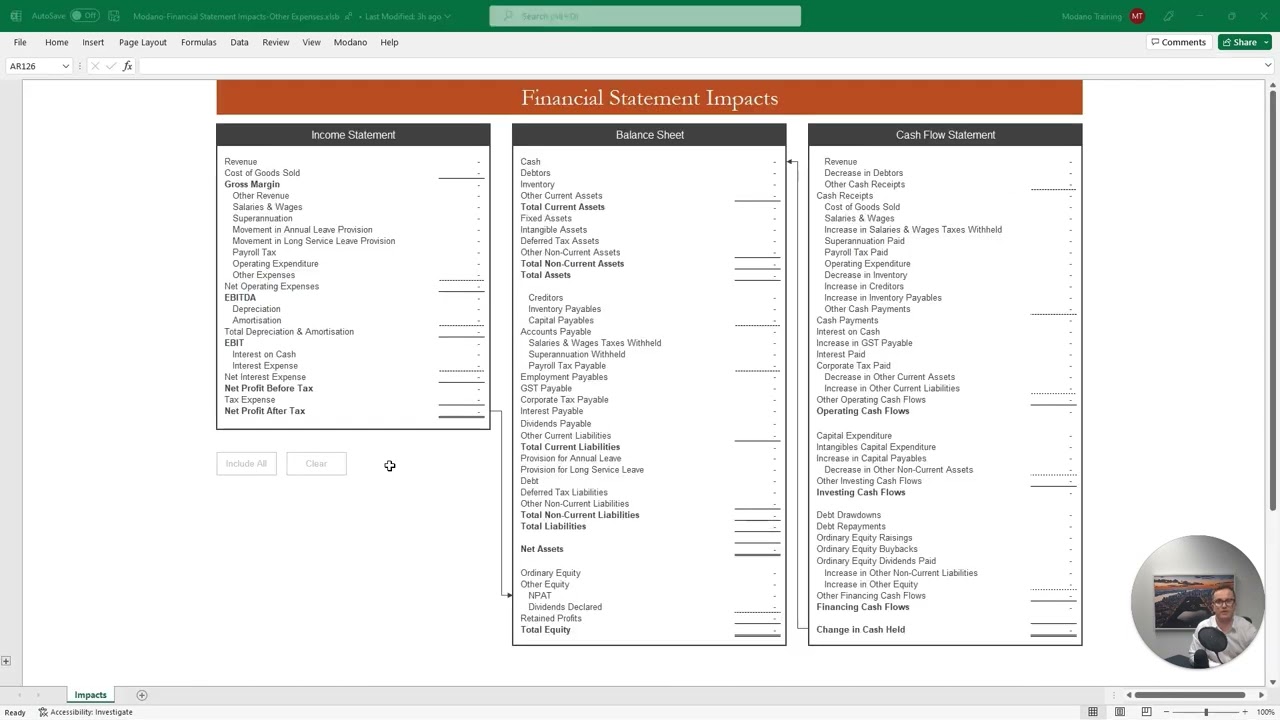Click the Search box in title bar
Screen dimensions: 1280x720
tap(645, 16)
